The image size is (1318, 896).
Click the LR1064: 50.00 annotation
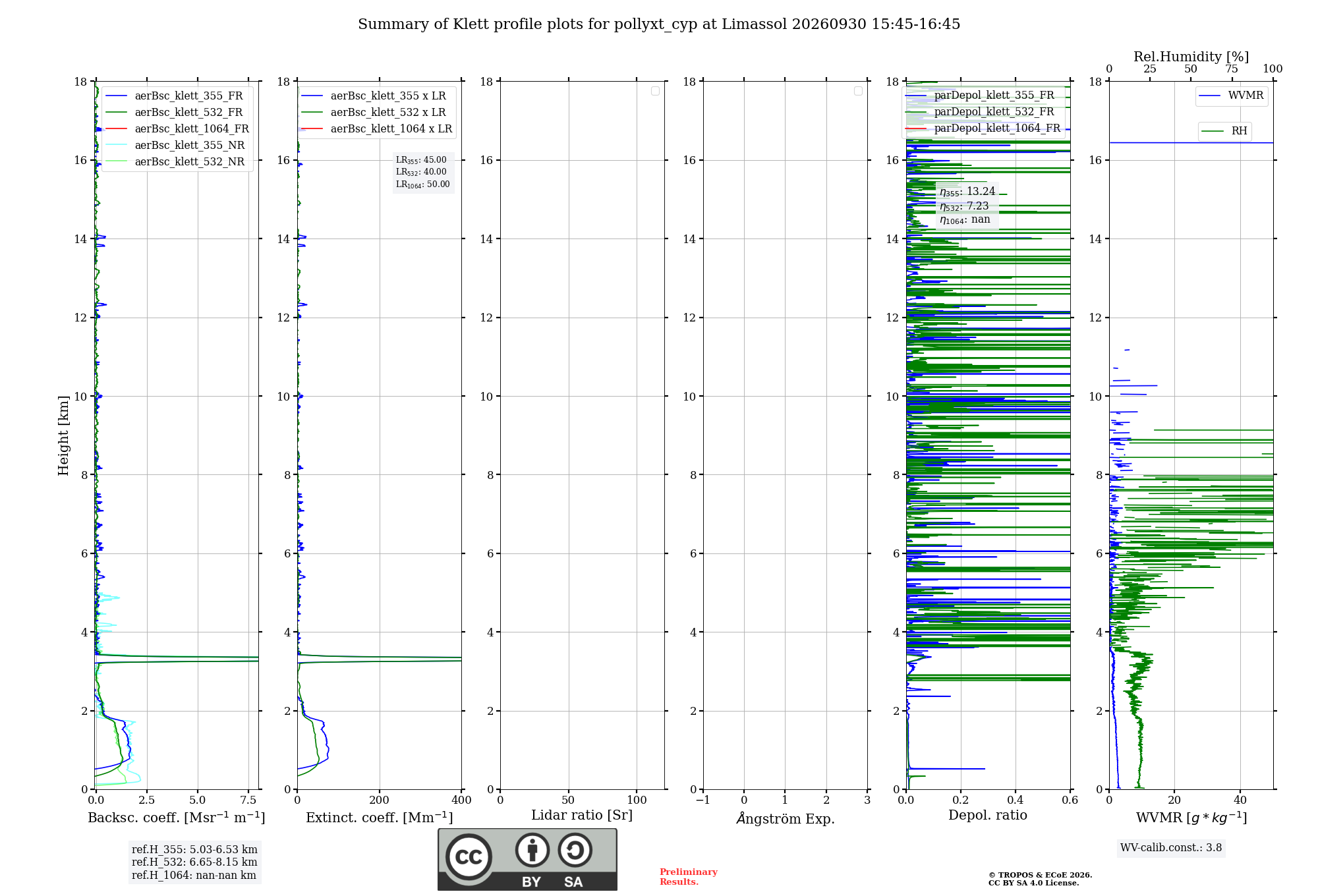[423, 184]
